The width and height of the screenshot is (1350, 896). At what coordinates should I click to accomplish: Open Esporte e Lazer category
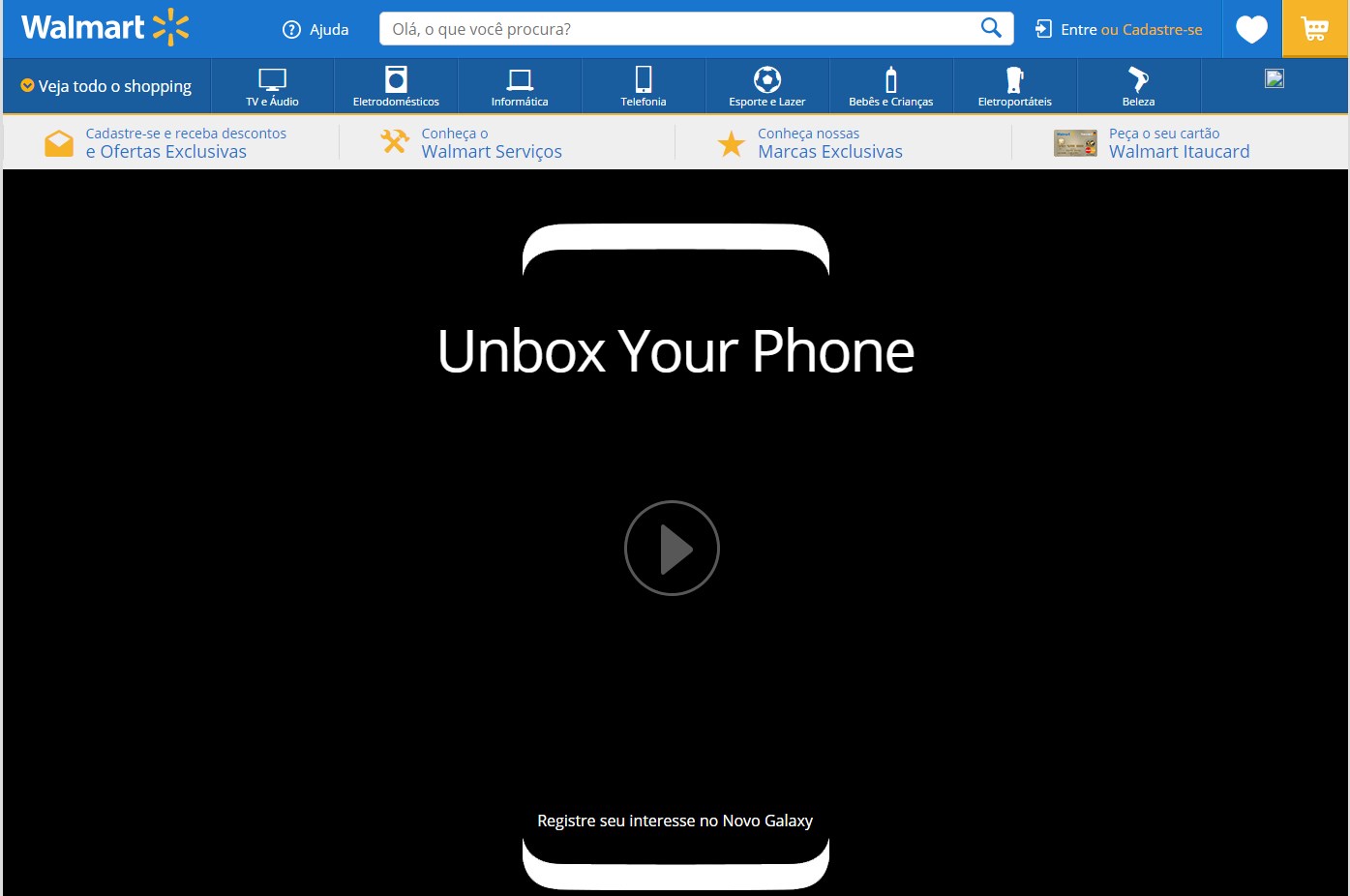click(767, 86)
